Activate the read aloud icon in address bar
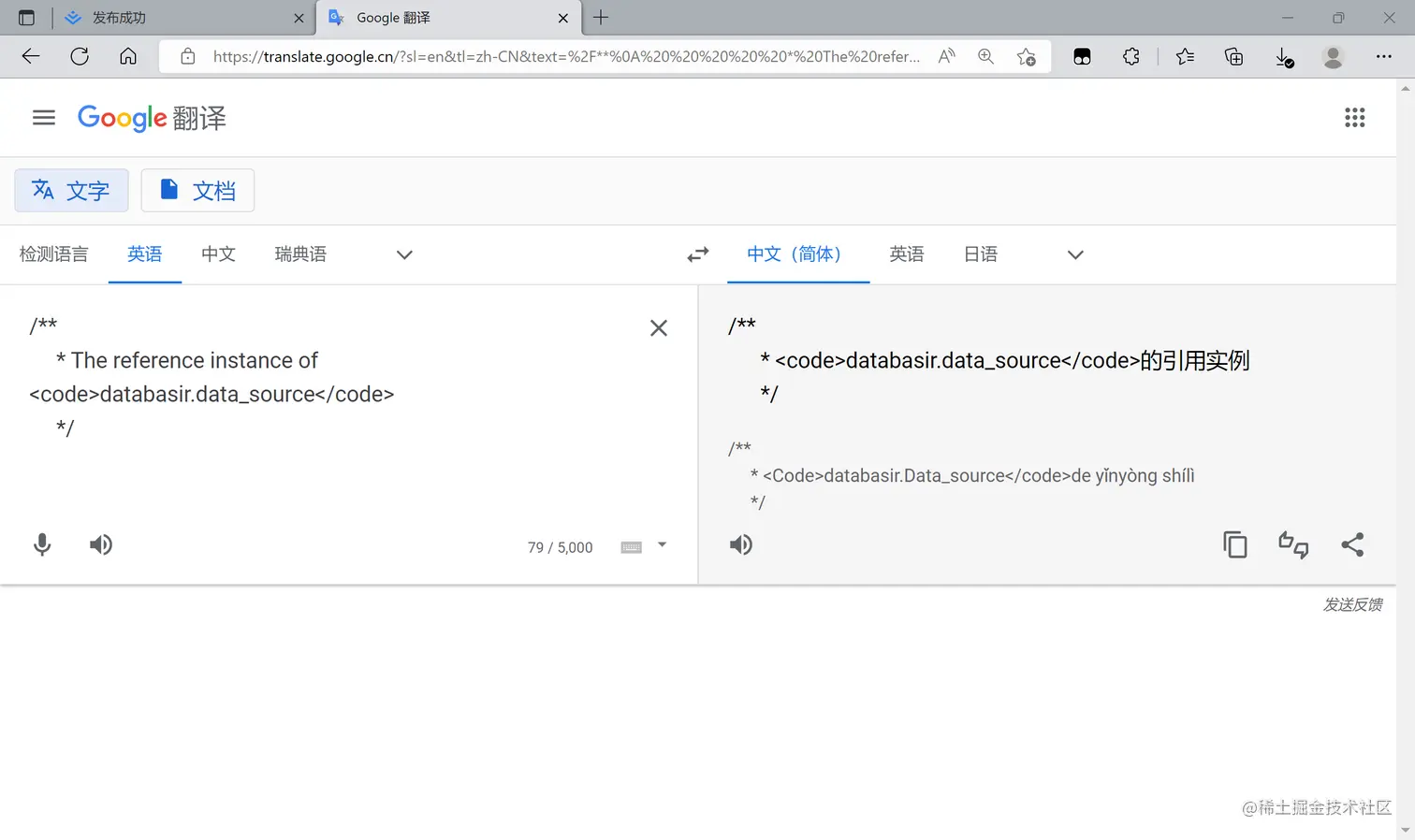 [x=947, y=56]
